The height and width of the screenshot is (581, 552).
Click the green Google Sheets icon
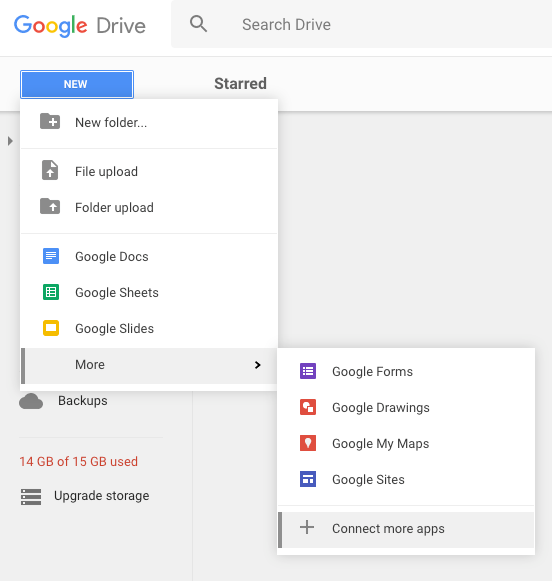(51, 292)
